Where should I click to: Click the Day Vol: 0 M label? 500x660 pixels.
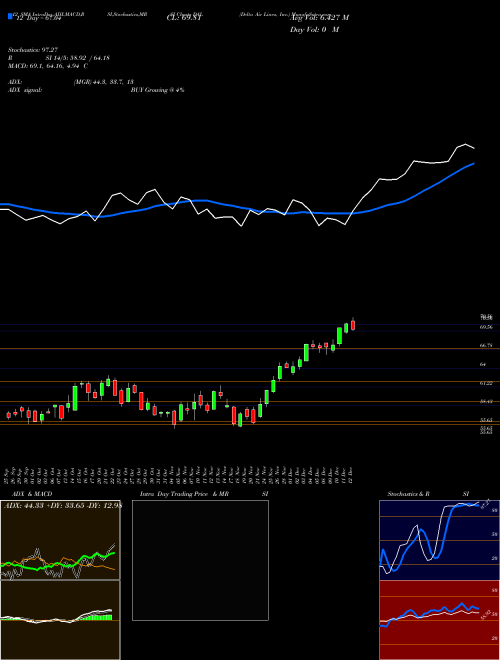point(314,30)
